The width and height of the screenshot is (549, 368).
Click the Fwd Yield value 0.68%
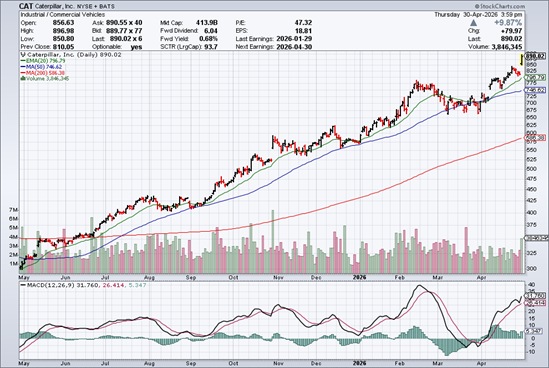(208, 39)
